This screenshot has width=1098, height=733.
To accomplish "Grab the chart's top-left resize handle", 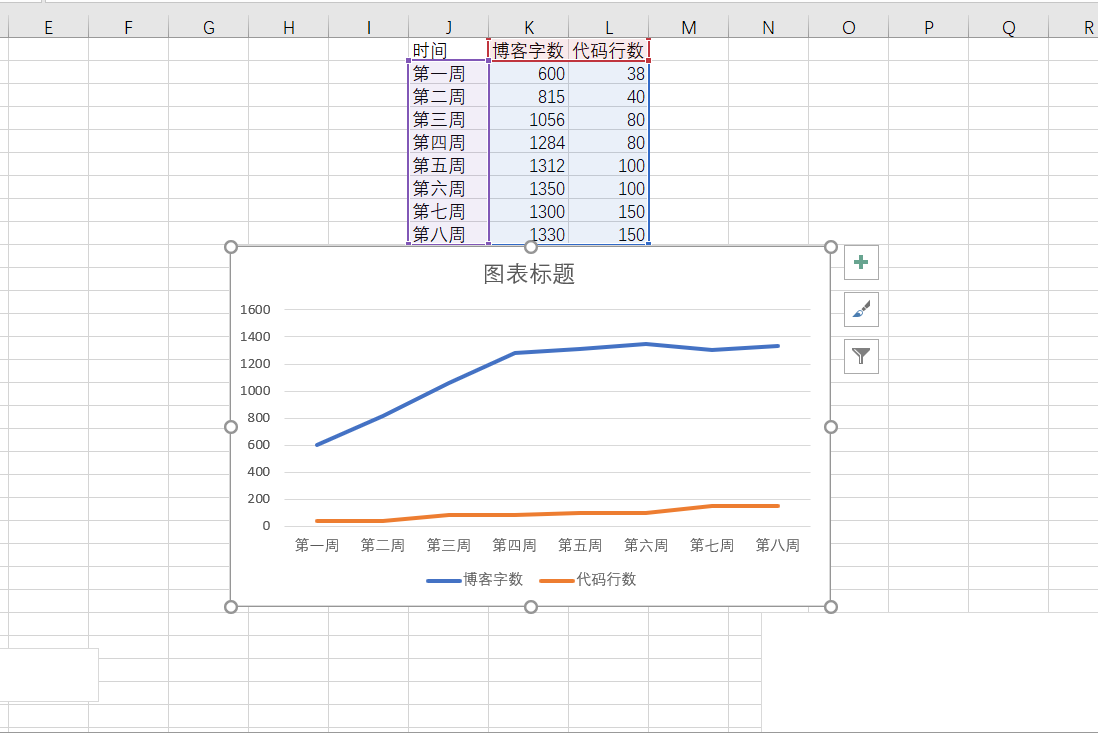I will pyautogui.click(x=230, y=246).
